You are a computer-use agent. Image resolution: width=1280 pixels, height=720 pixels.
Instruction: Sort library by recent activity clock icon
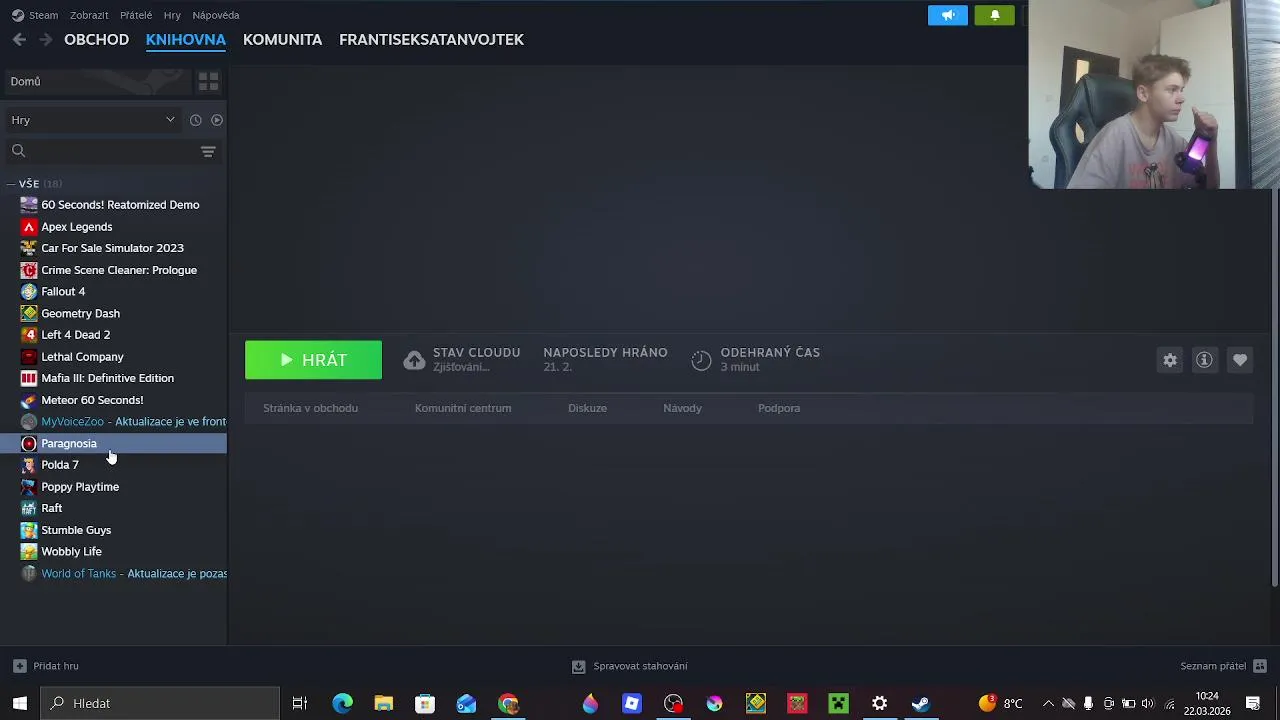196,120
